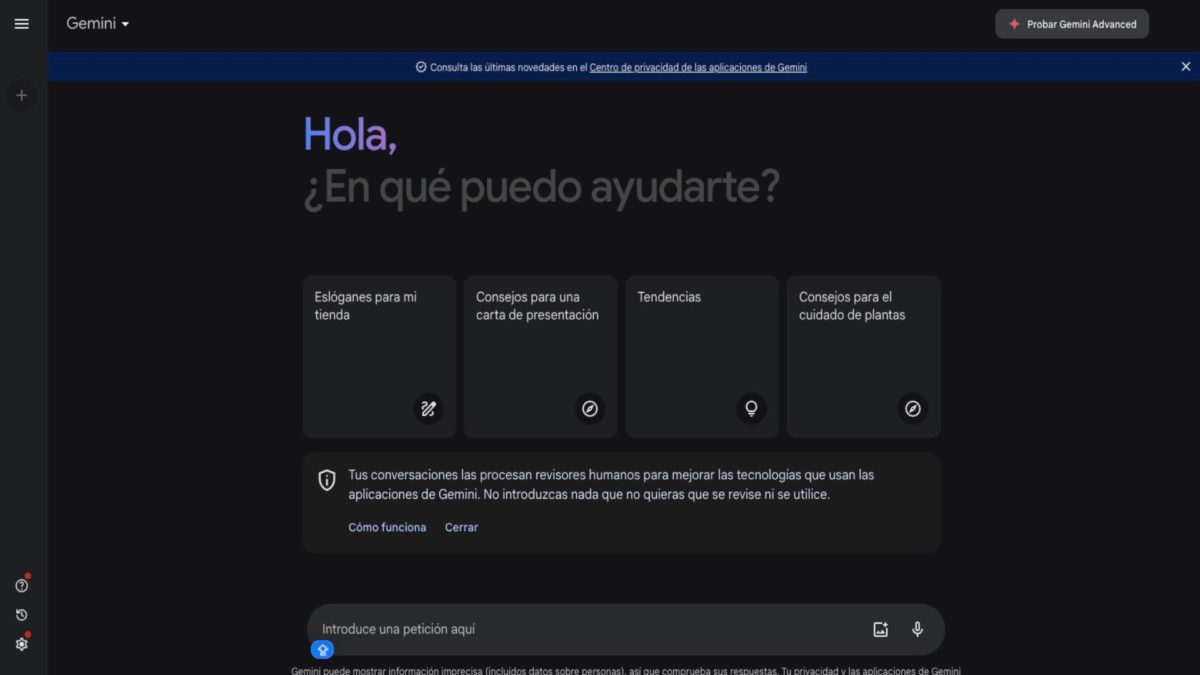1200x675 pixels.
Task: Click the verified check icon in banner
Action: coord(421,68)
